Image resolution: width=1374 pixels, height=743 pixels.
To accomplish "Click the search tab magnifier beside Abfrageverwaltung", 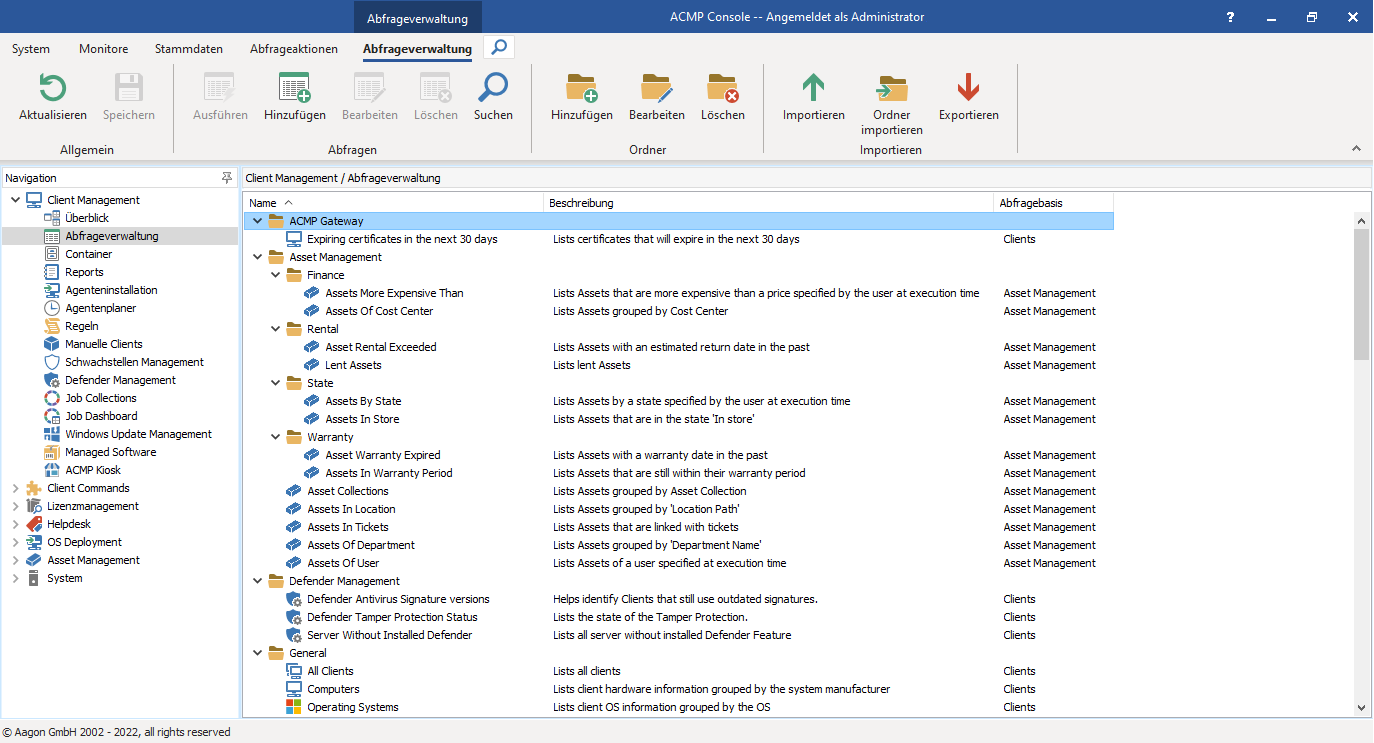I will pyautogui.click(x=499, y=47).
